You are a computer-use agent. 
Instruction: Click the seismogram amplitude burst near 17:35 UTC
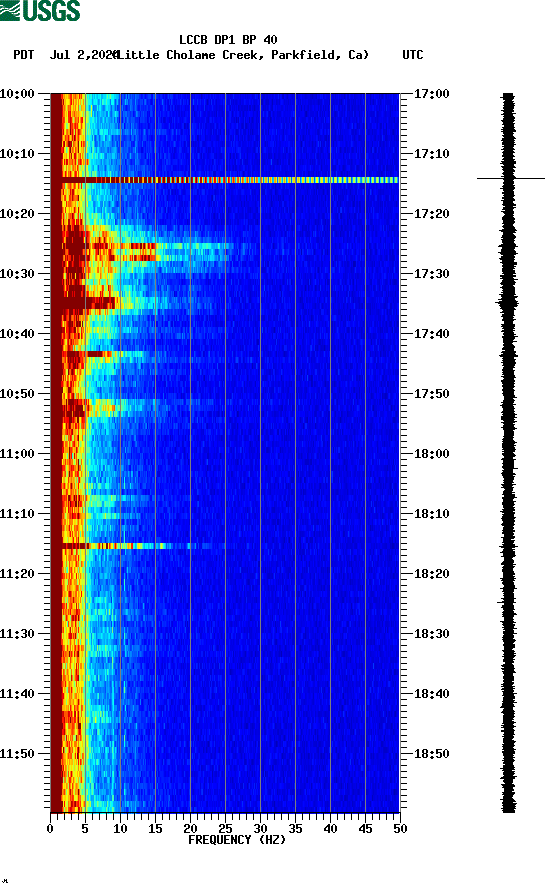pyautogui.click(x=508, y=303)
